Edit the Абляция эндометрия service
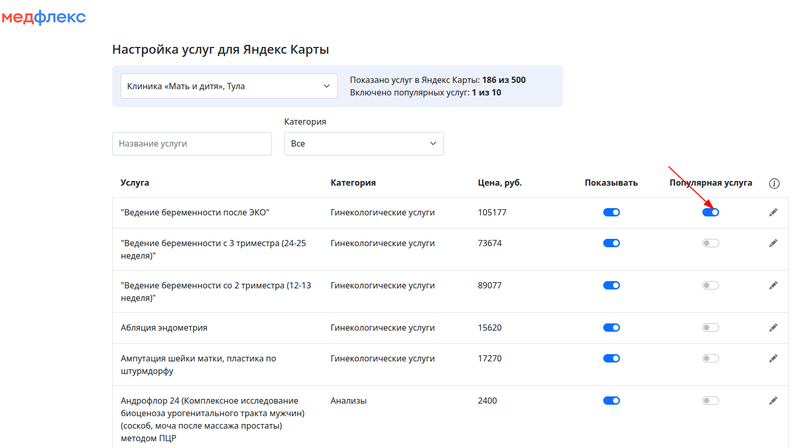This screenshot has width=800, height=448. tap(773, 327)
